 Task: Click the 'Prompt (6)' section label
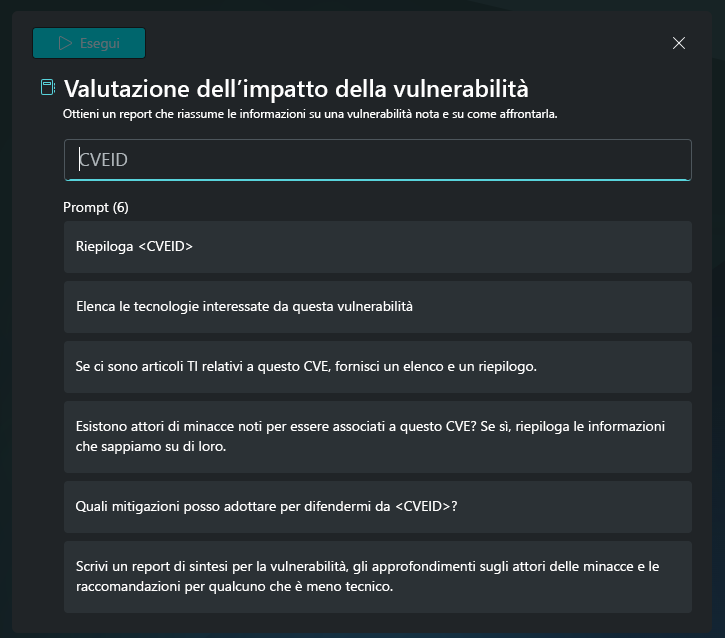[96, 208]
